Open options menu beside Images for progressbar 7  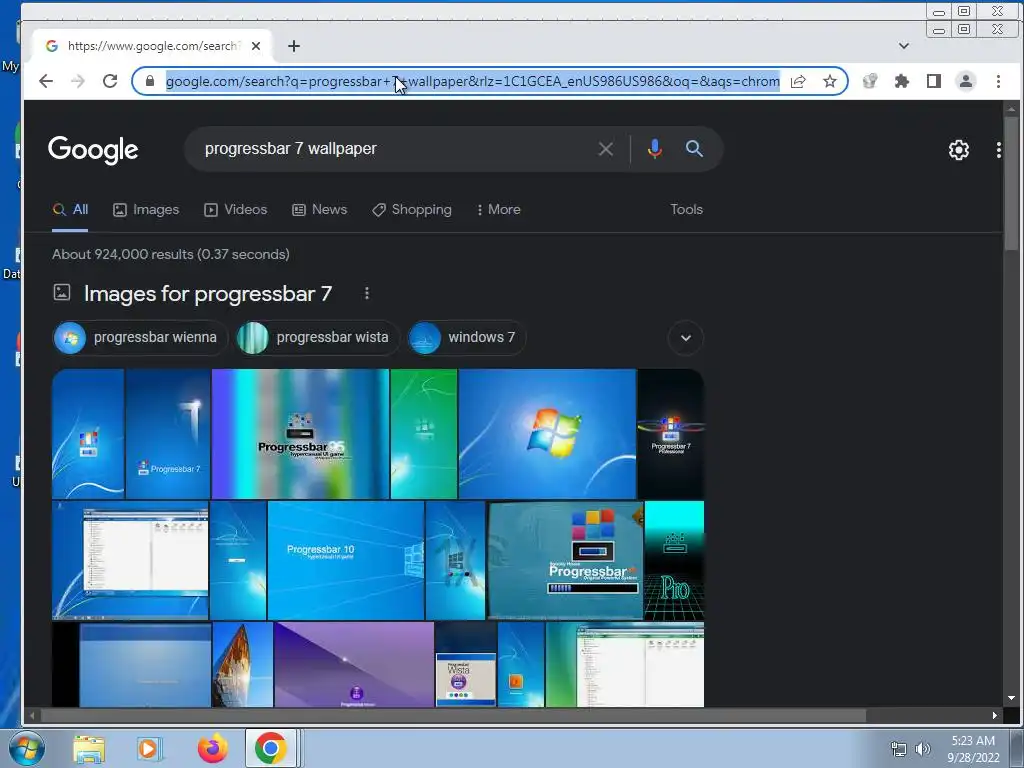tap(367, 293)
